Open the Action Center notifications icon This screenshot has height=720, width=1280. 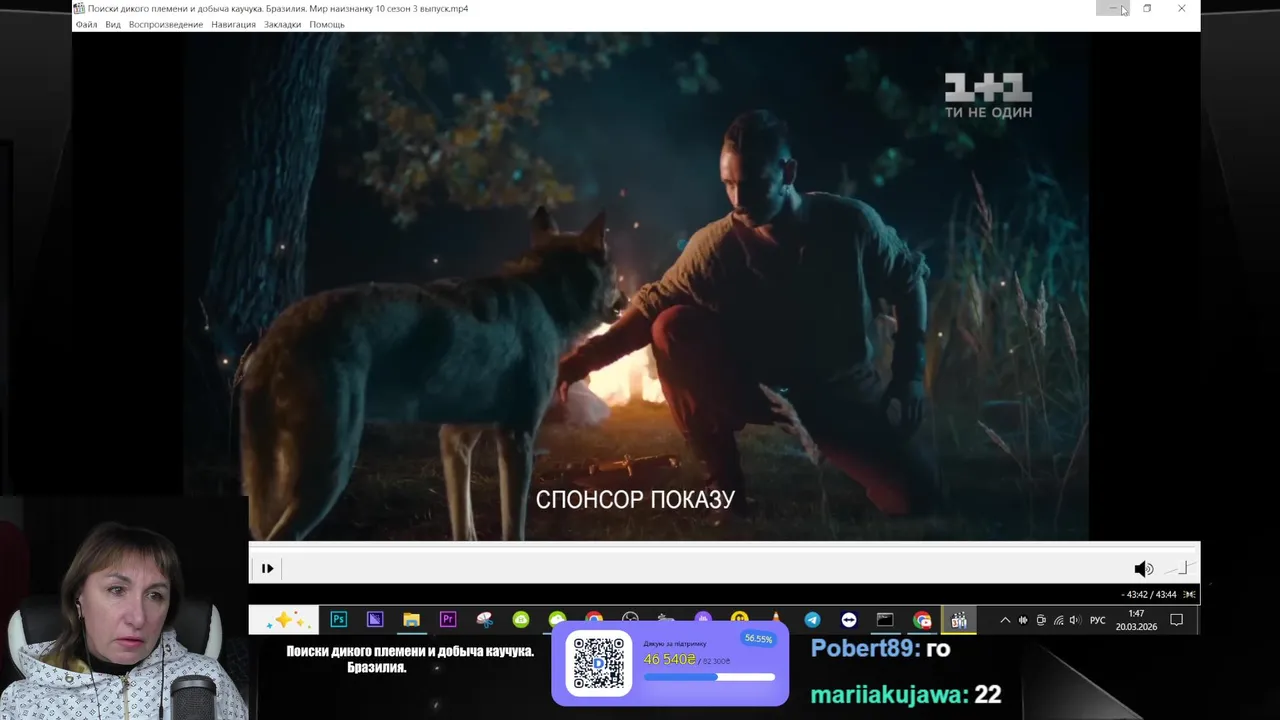click(x=1177, y=620)
